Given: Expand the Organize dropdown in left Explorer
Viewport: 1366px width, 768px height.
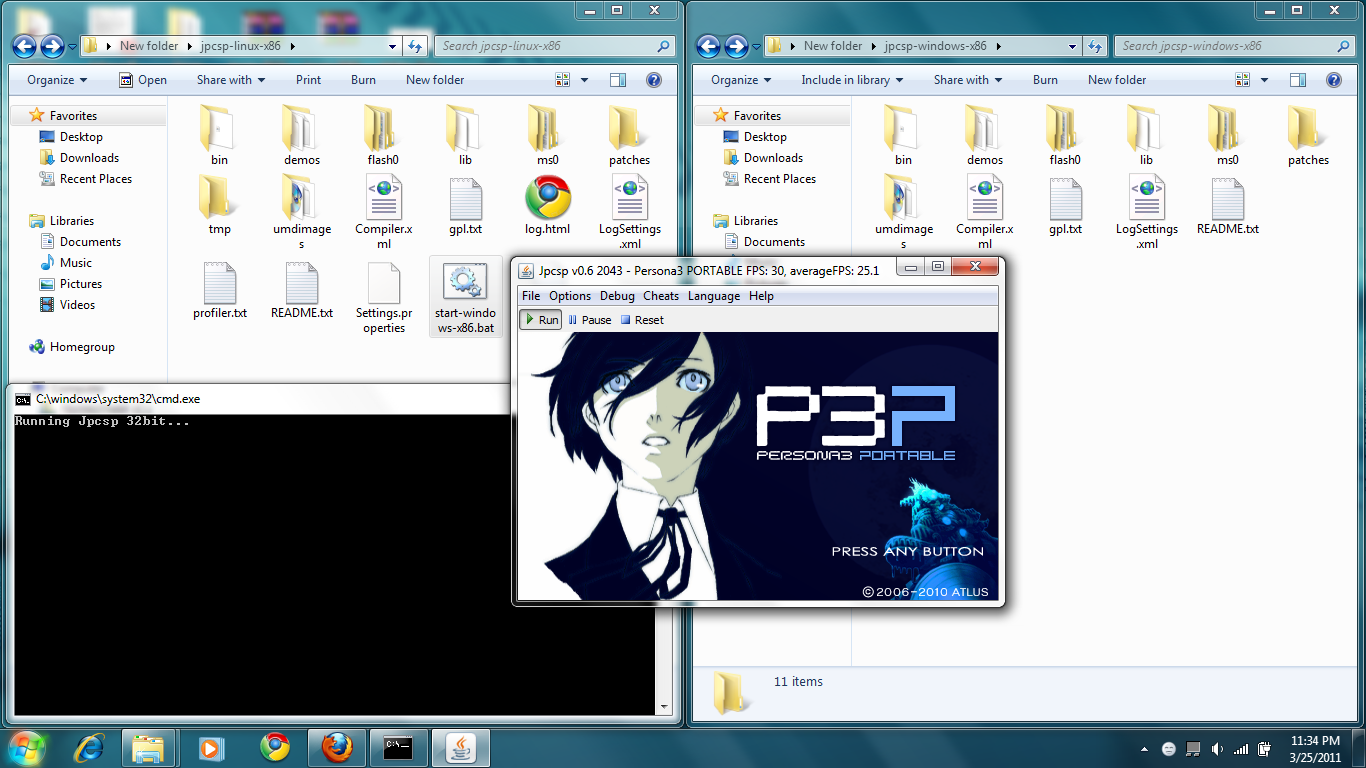Looking at the screenshot, I should (x=57, y=80).
